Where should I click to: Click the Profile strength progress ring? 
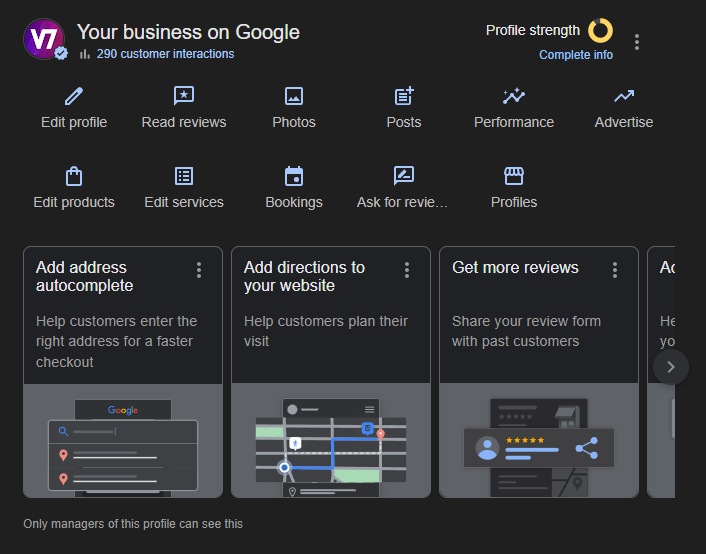tap(600, 30)
